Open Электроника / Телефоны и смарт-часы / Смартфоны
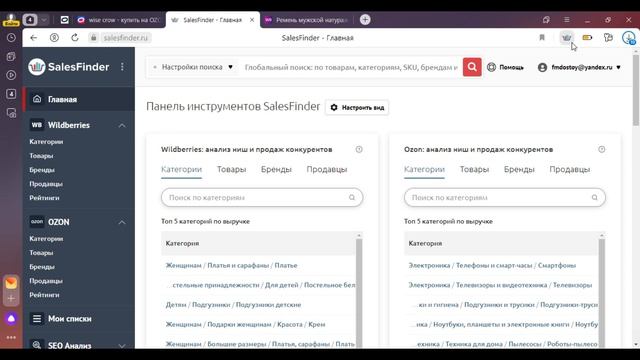This screenshot has width=640, height=360. [492, 265]
